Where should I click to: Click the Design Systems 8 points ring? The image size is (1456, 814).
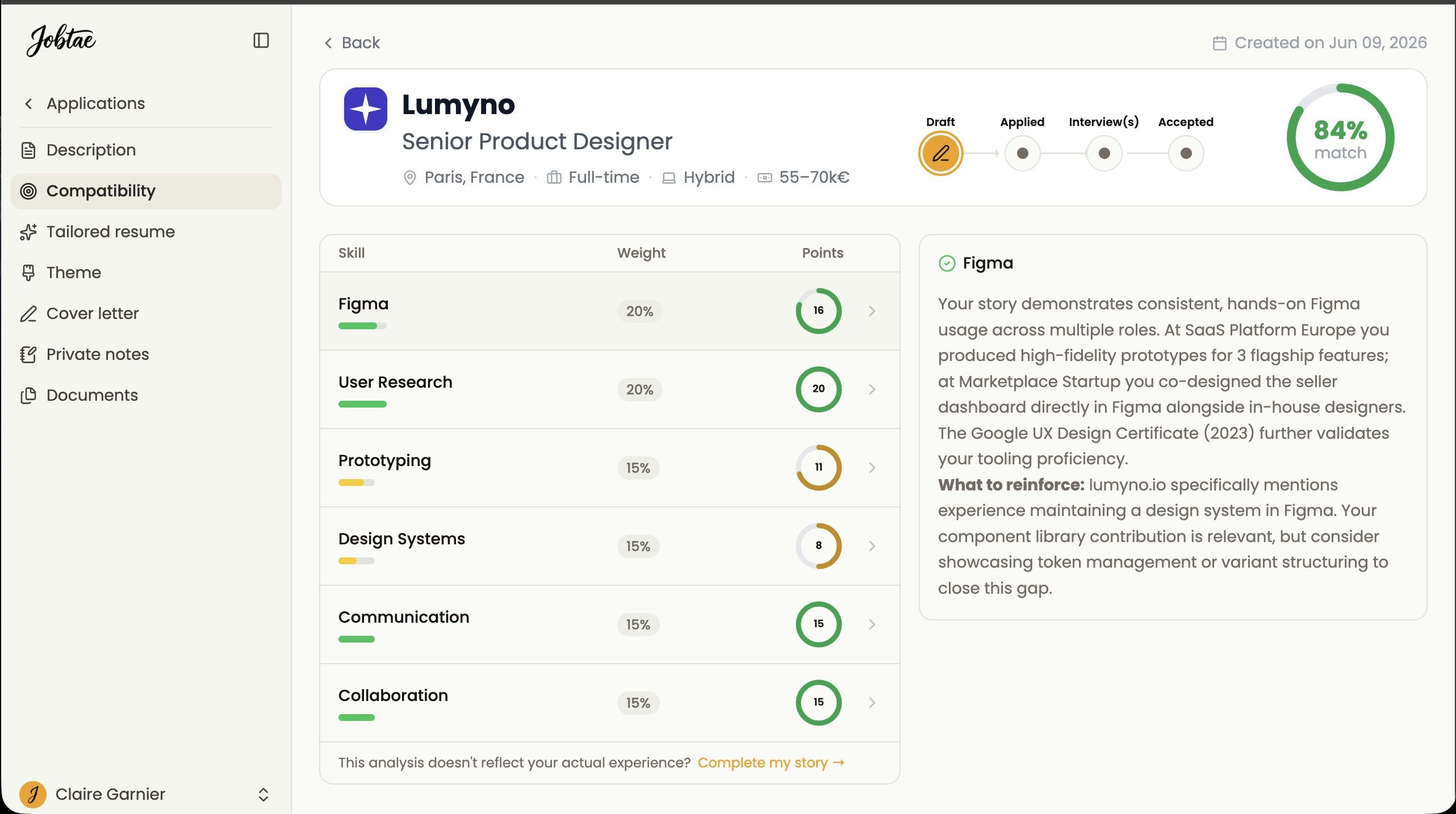[x=818, y=546]
